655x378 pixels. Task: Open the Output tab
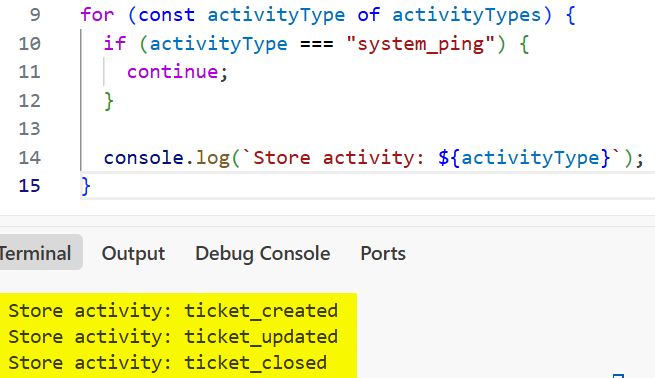point(133,253)
